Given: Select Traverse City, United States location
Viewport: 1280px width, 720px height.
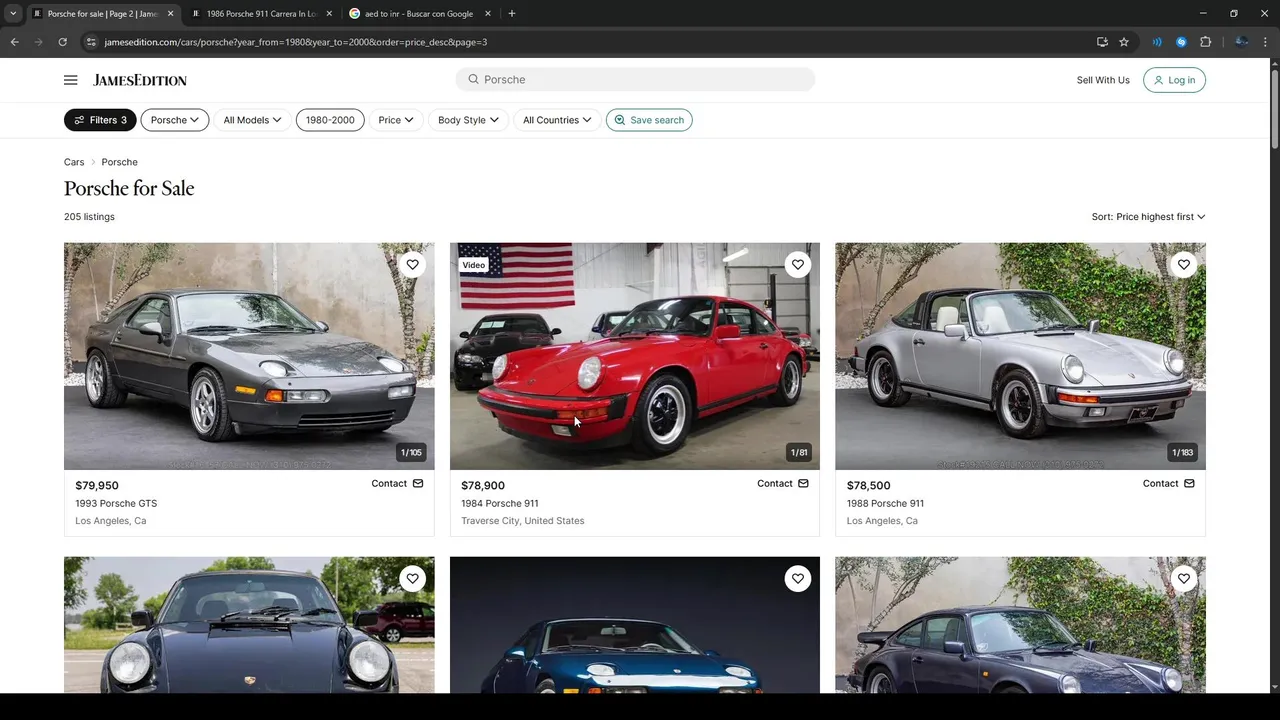Looking at the screenshot, I should (x=523, y=521).
